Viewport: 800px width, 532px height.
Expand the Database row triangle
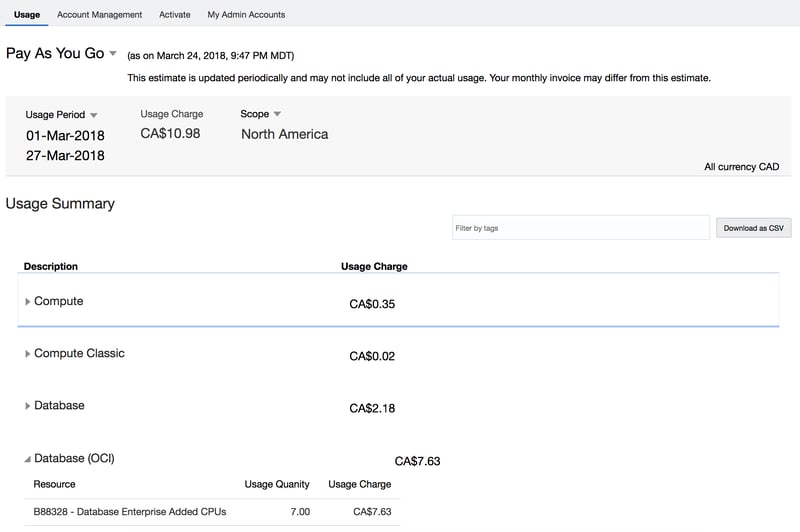click(x=28, y=406)
